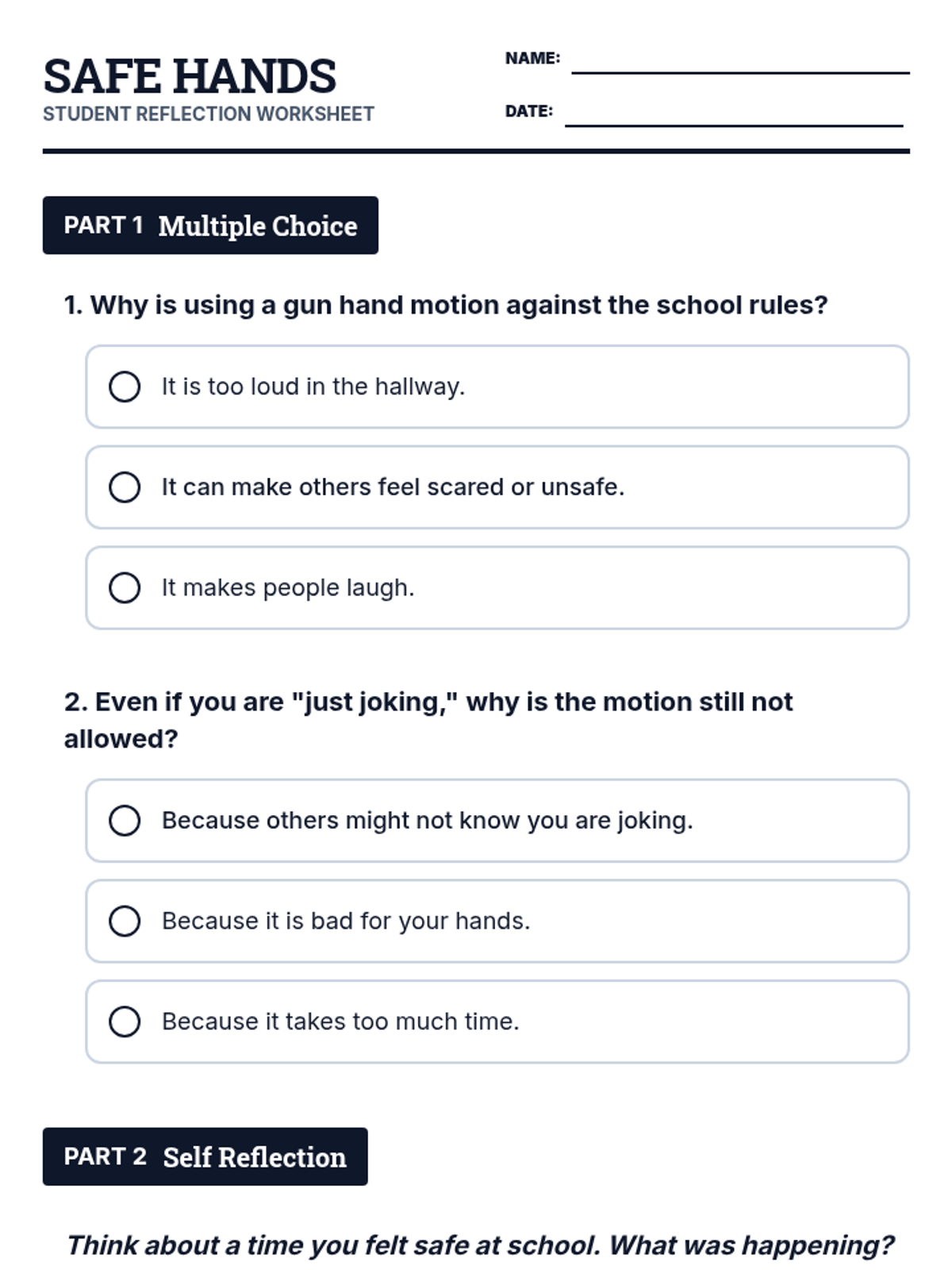Click the 'DATE:' label

coord(528,111)
